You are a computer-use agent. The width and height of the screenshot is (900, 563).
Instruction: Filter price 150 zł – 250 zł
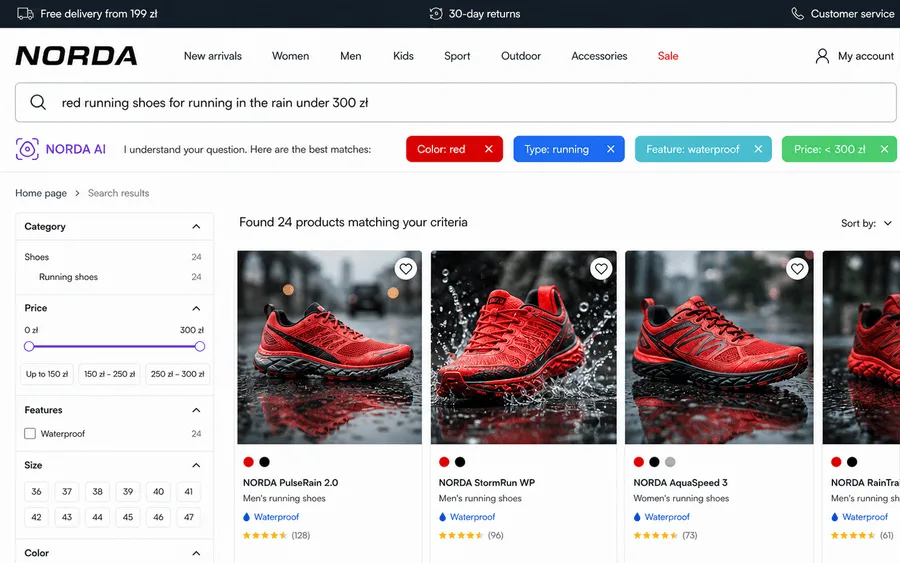point(110,374)
